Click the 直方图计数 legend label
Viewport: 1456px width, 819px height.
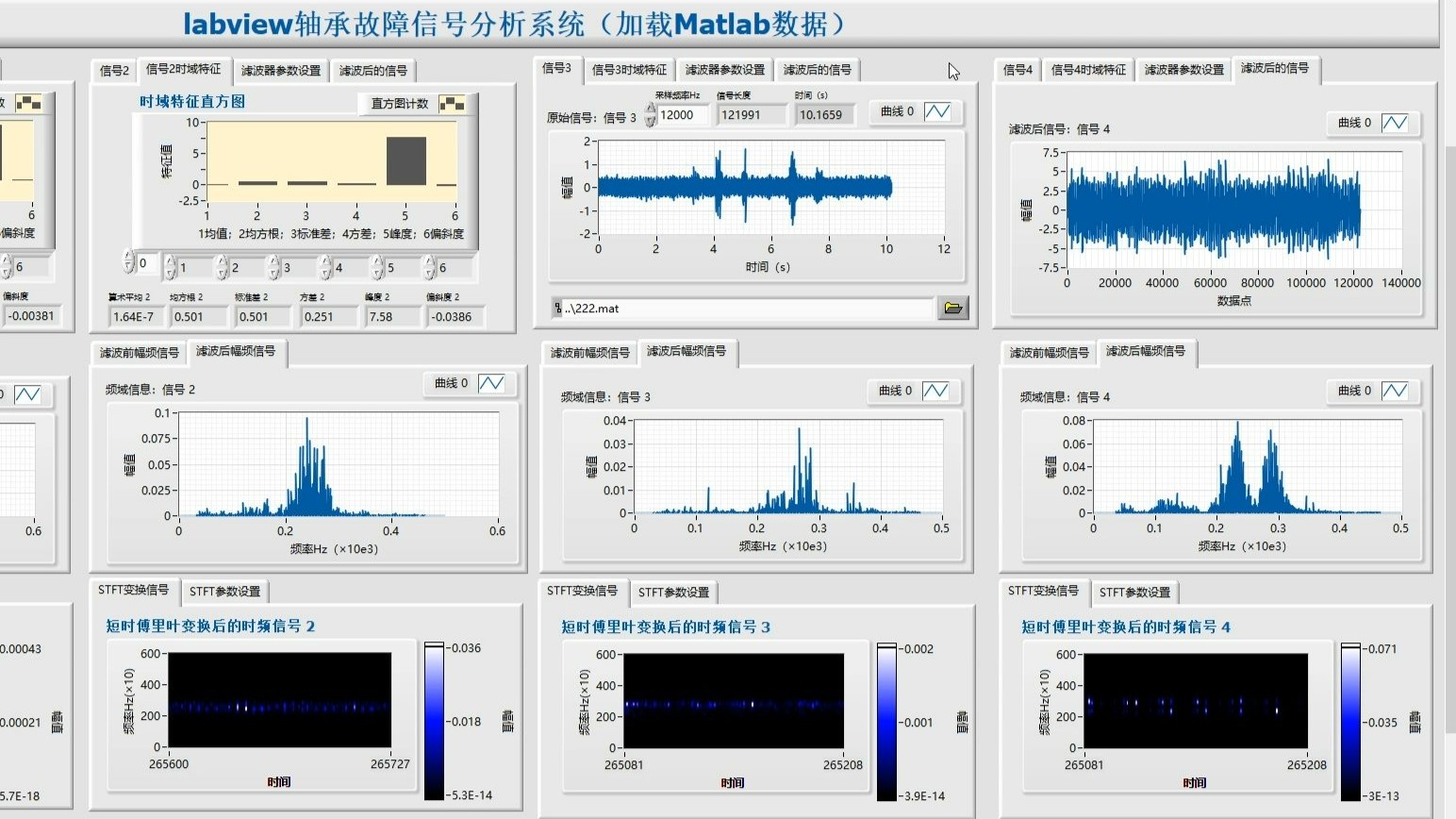coord(400,104)
